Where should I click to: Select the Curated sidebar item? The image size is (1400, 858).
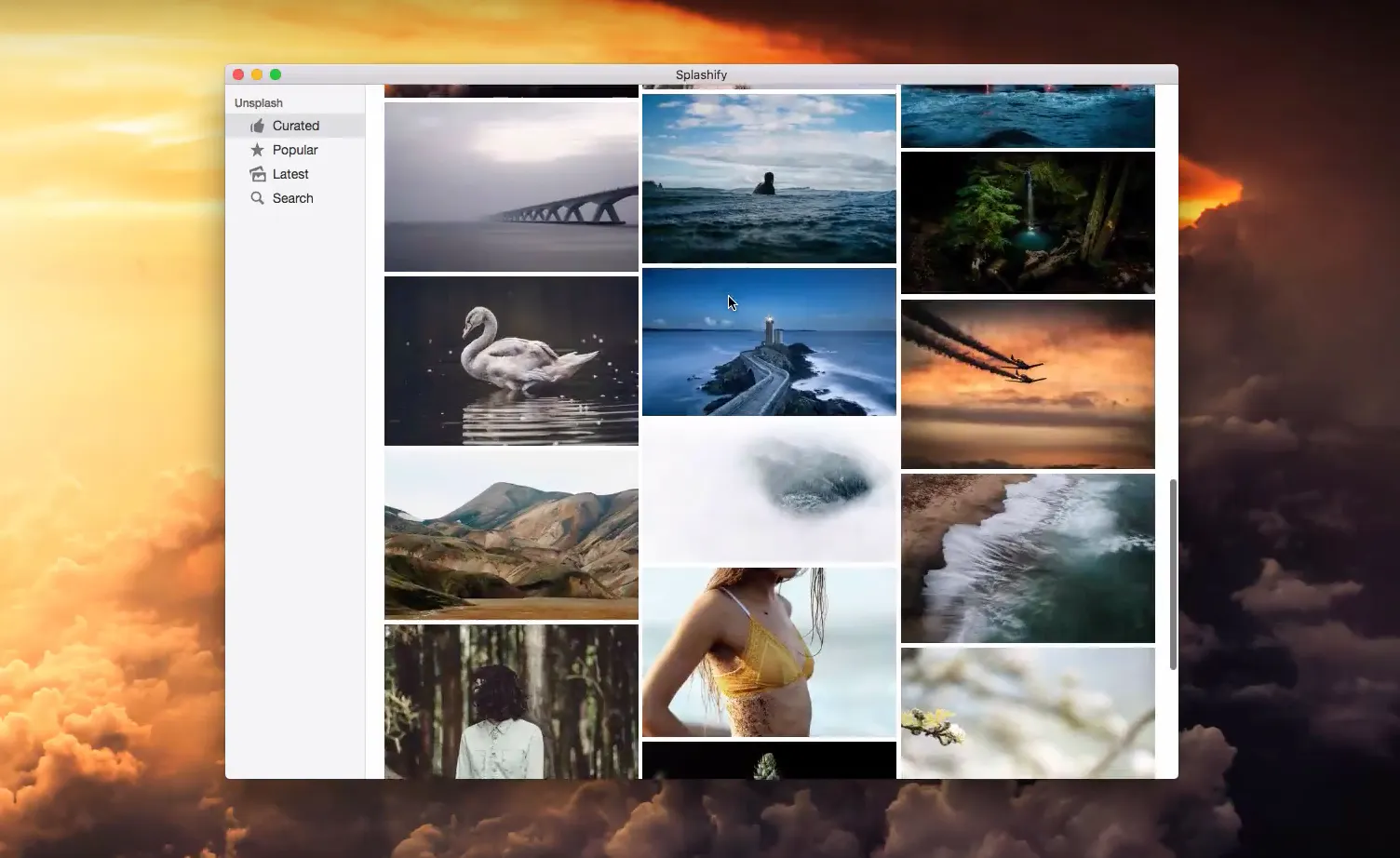(295, 126)
